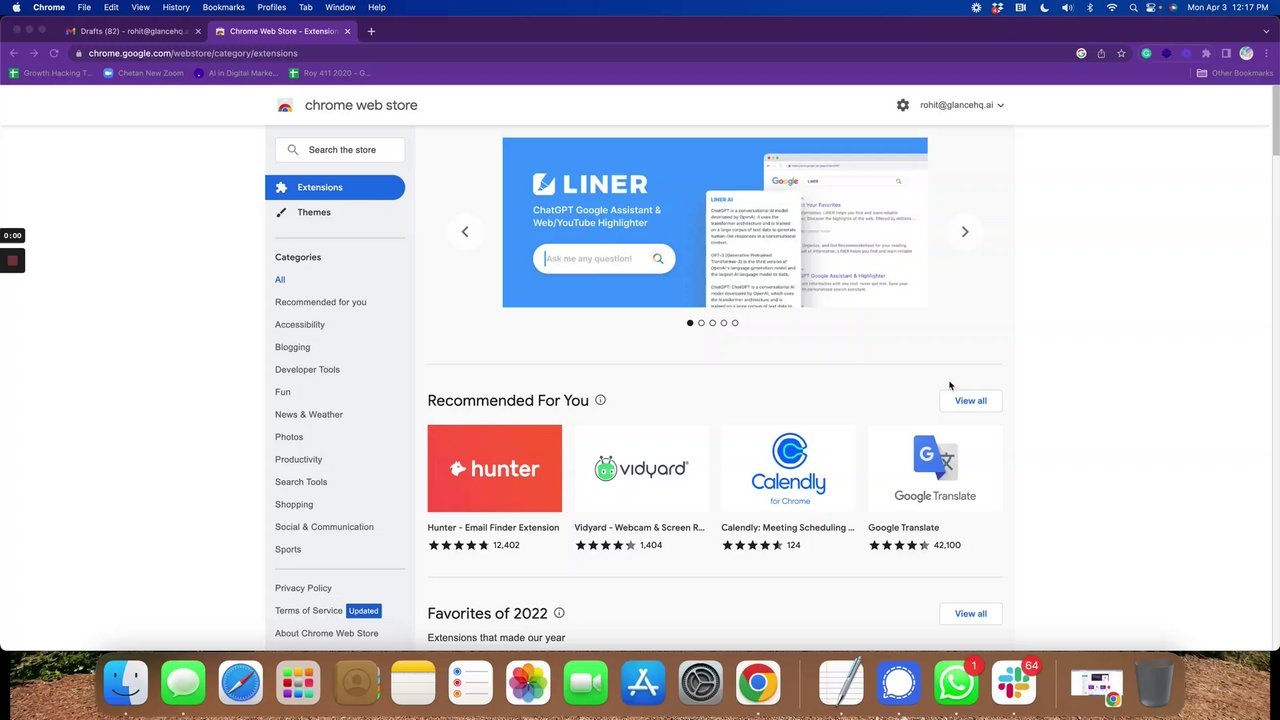Open the Developer Tools category
Viewport: 1280px width, 720px height.
(x=307, y=370)
